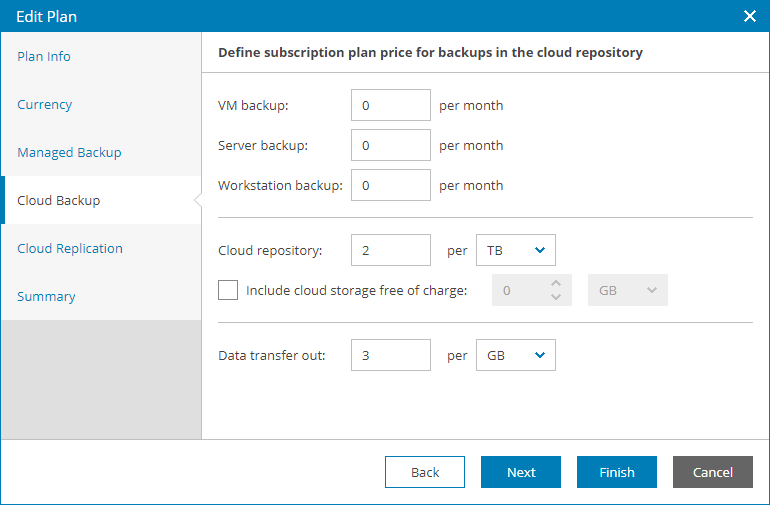Select the Cloud Backup step

(59, 200)
